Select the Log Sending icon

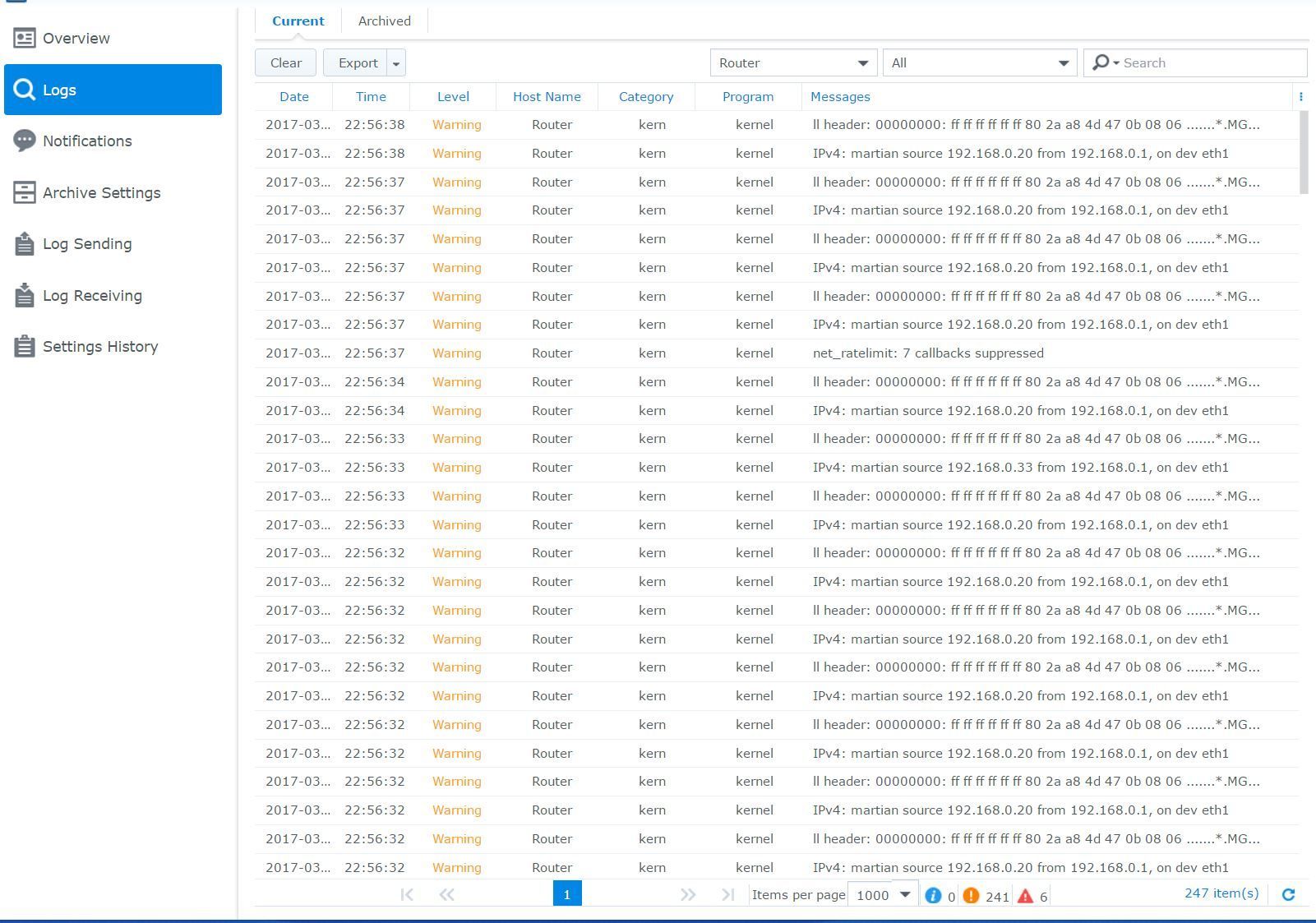25,244
